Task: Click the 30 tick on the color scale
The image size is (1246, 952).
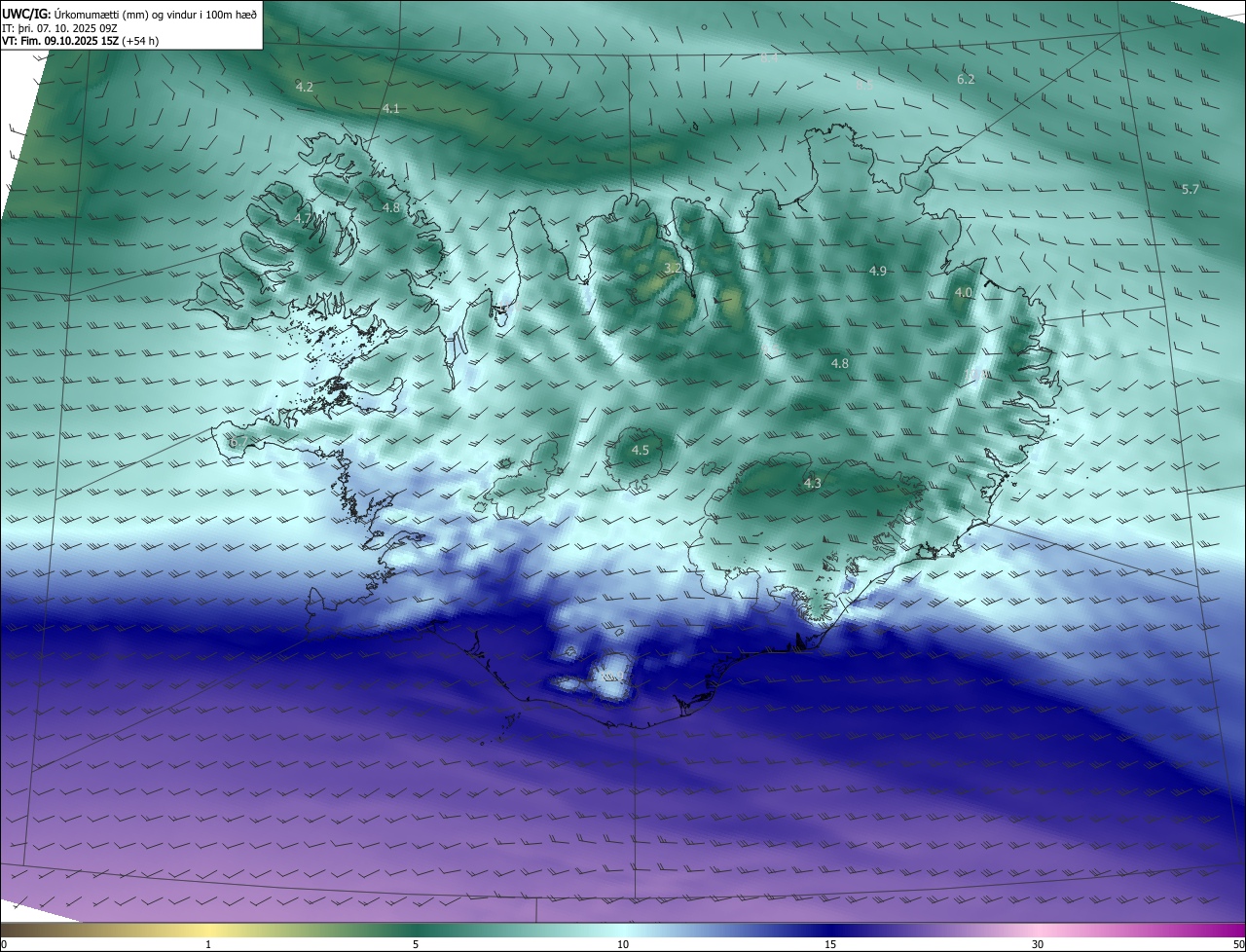Action: (1038, 944)
